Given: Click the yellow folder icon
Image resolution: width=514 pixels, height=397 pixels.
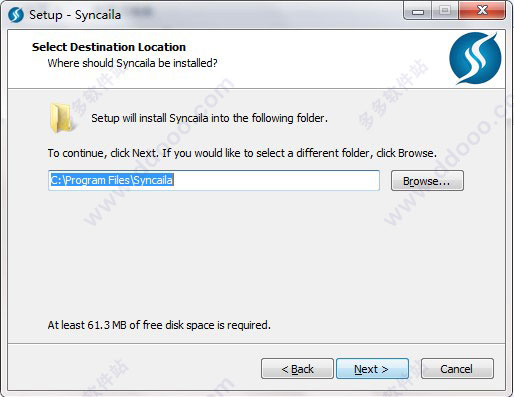Looking at the screenshot, I should [x=61, y=118].
